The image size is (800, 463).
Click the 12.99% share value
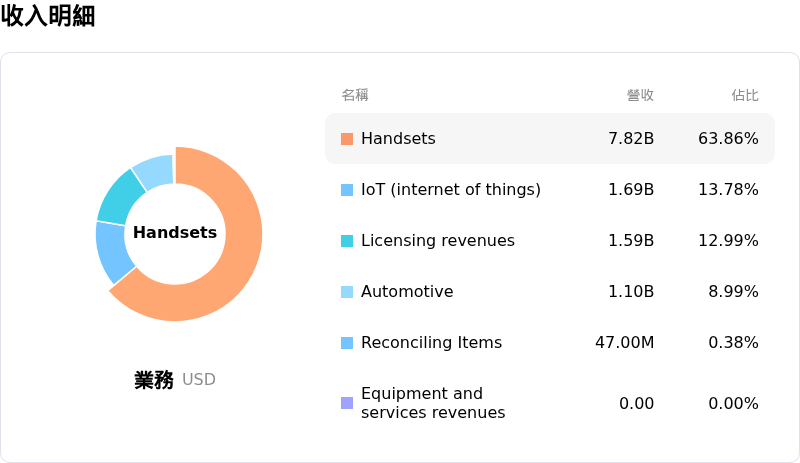728,240
